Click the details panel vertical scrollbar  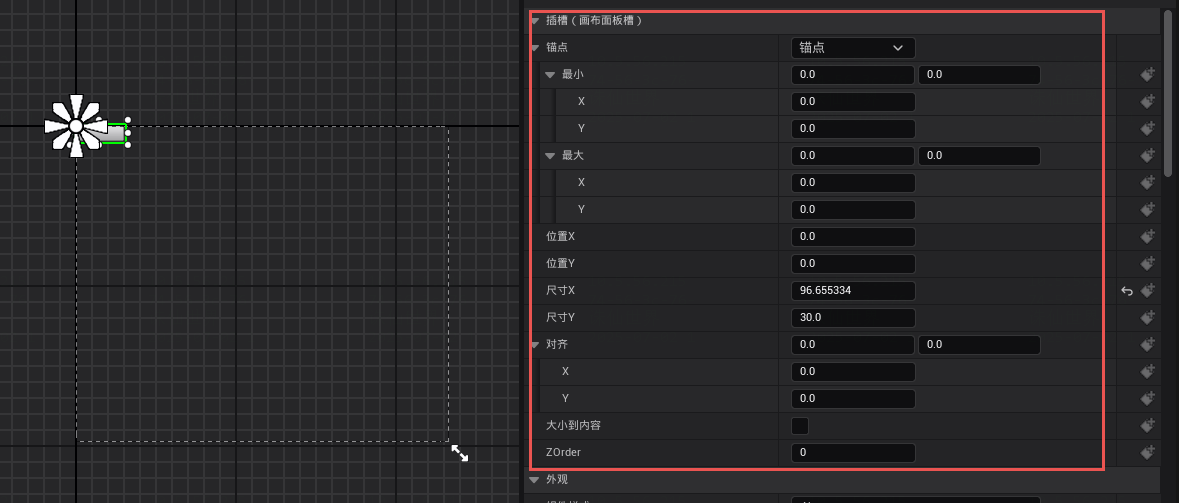click(1168, 94)
